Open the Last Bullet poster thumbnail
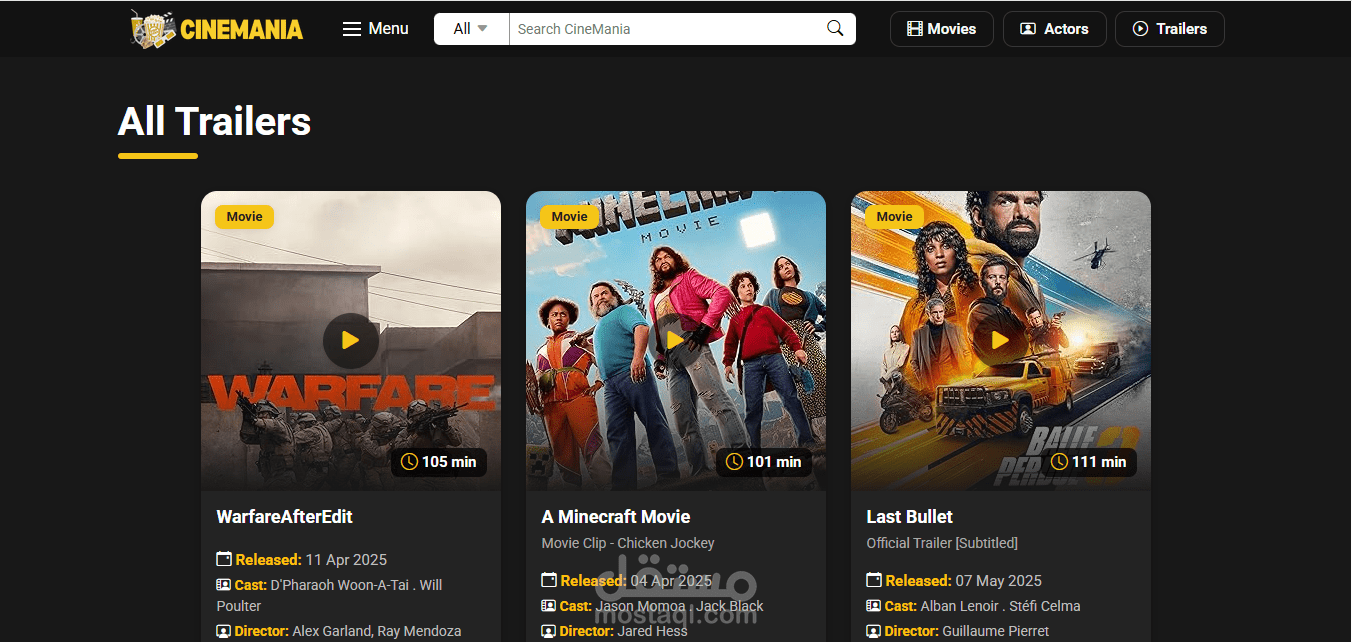 (1001, 341)
